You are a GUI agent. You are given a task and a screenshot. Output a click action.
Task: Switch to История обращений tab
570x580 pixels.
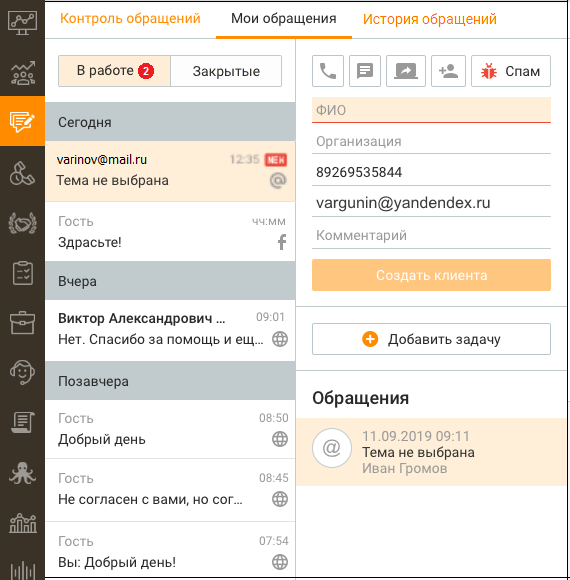[429, 19]
